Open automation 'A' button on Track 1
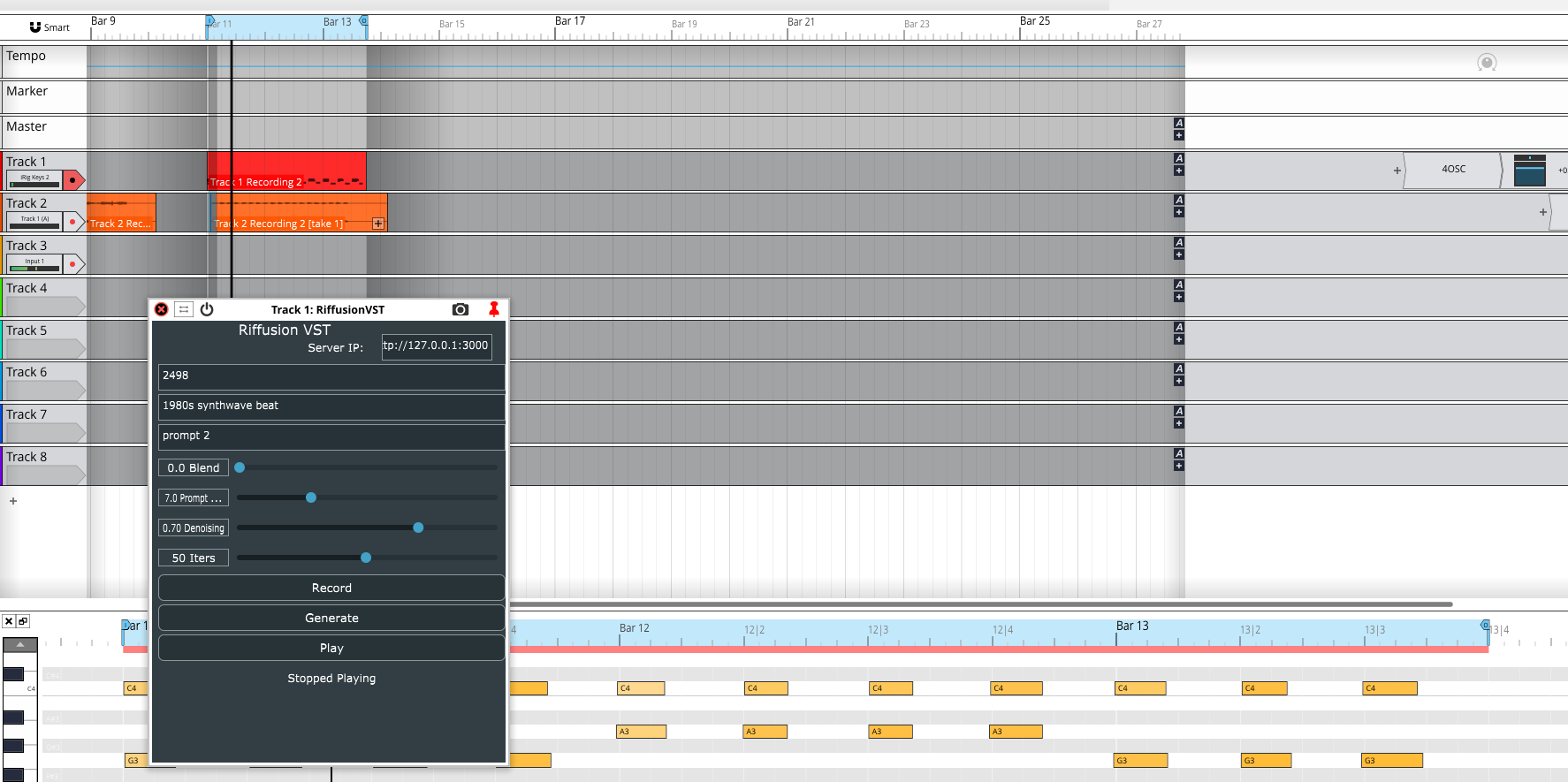The image size is (1568, 782). click(x=1179, y=158)
